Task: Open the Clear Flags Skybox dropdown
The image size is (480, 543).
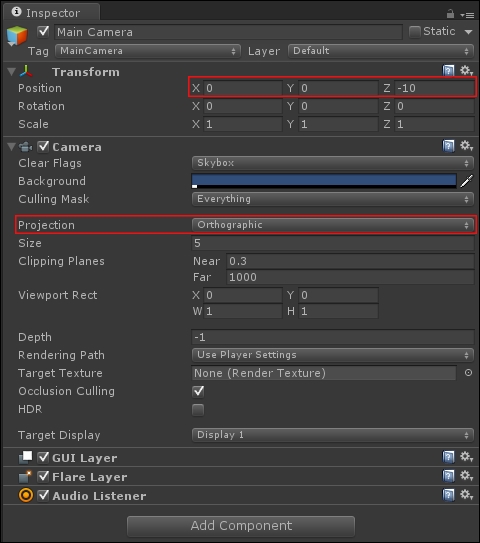Action: 332,163
